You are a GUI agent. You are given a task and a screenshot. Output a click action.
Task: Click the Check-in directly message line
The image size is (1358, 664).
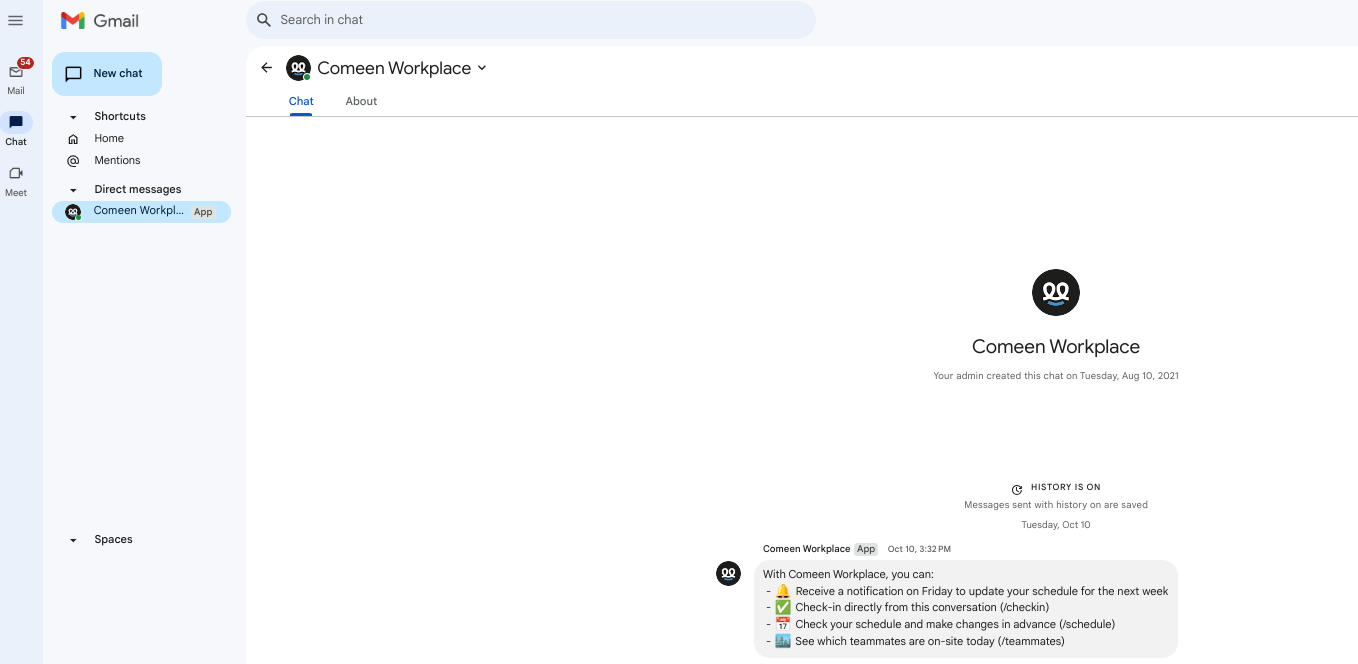[x=907, y=607]
